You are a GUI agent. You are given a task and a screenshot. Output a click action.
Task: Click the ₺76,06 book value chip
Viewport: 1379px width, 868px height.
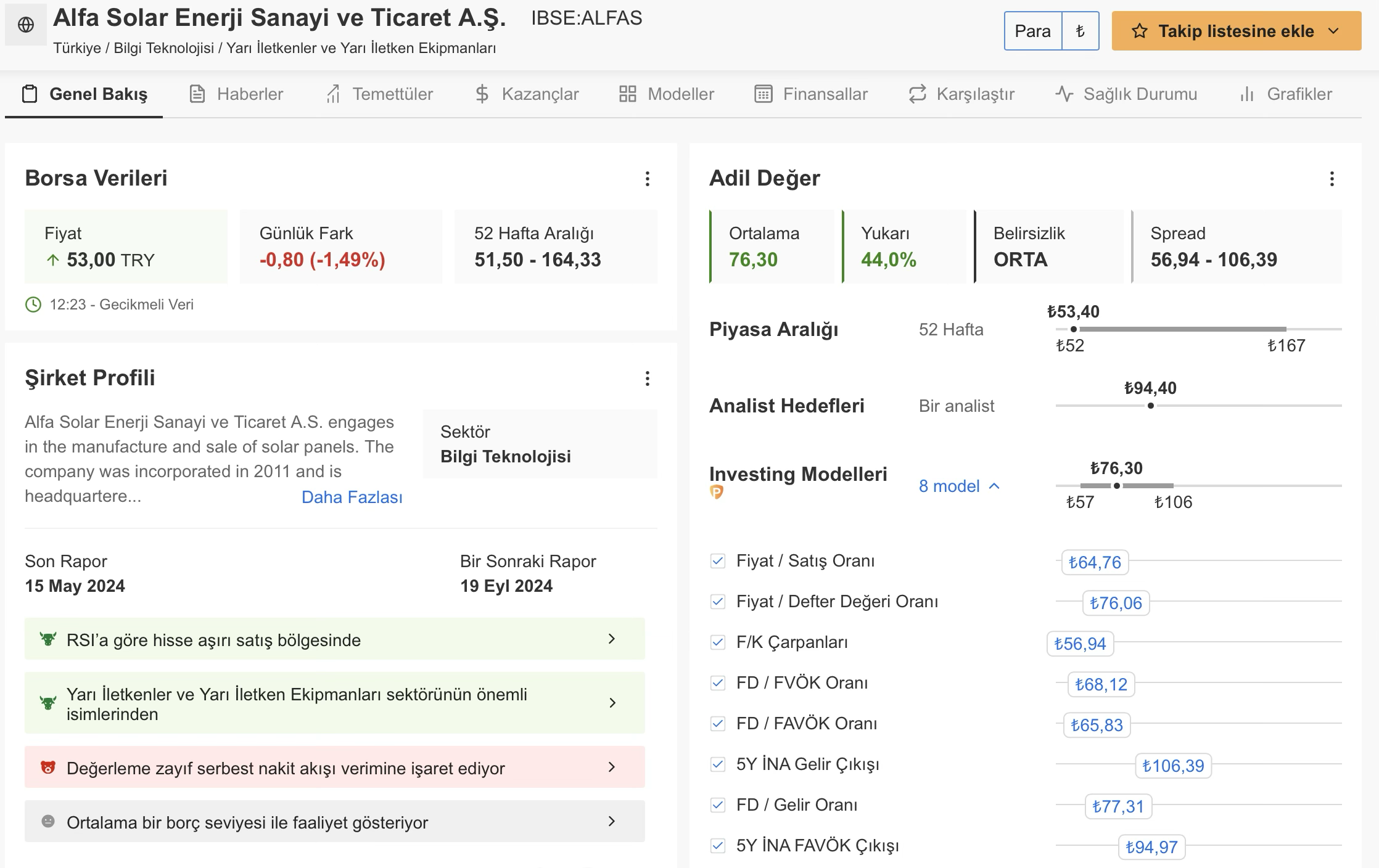(1116, 603)
